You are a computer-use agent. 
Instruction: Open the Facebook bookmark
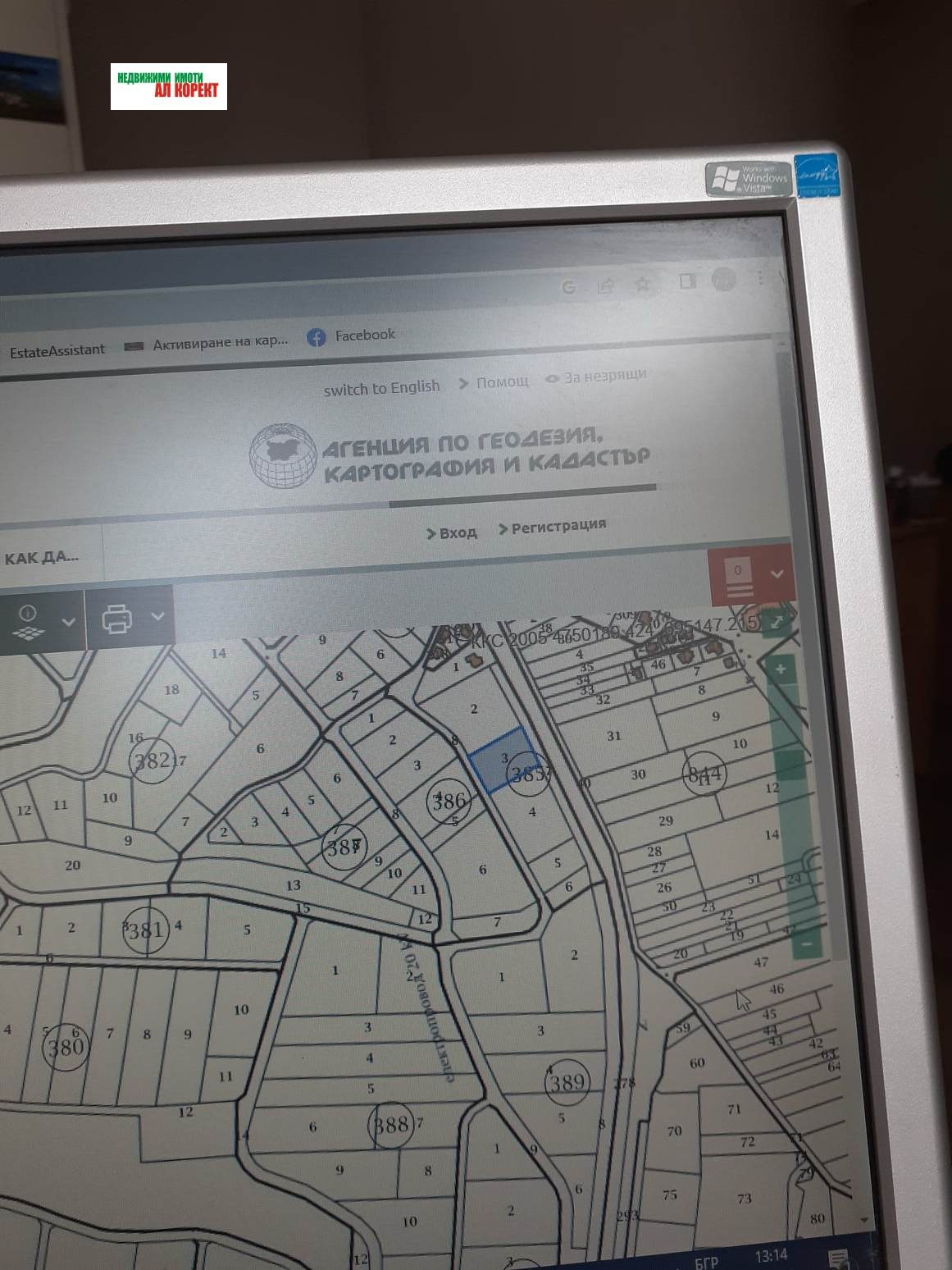[351, 336]
